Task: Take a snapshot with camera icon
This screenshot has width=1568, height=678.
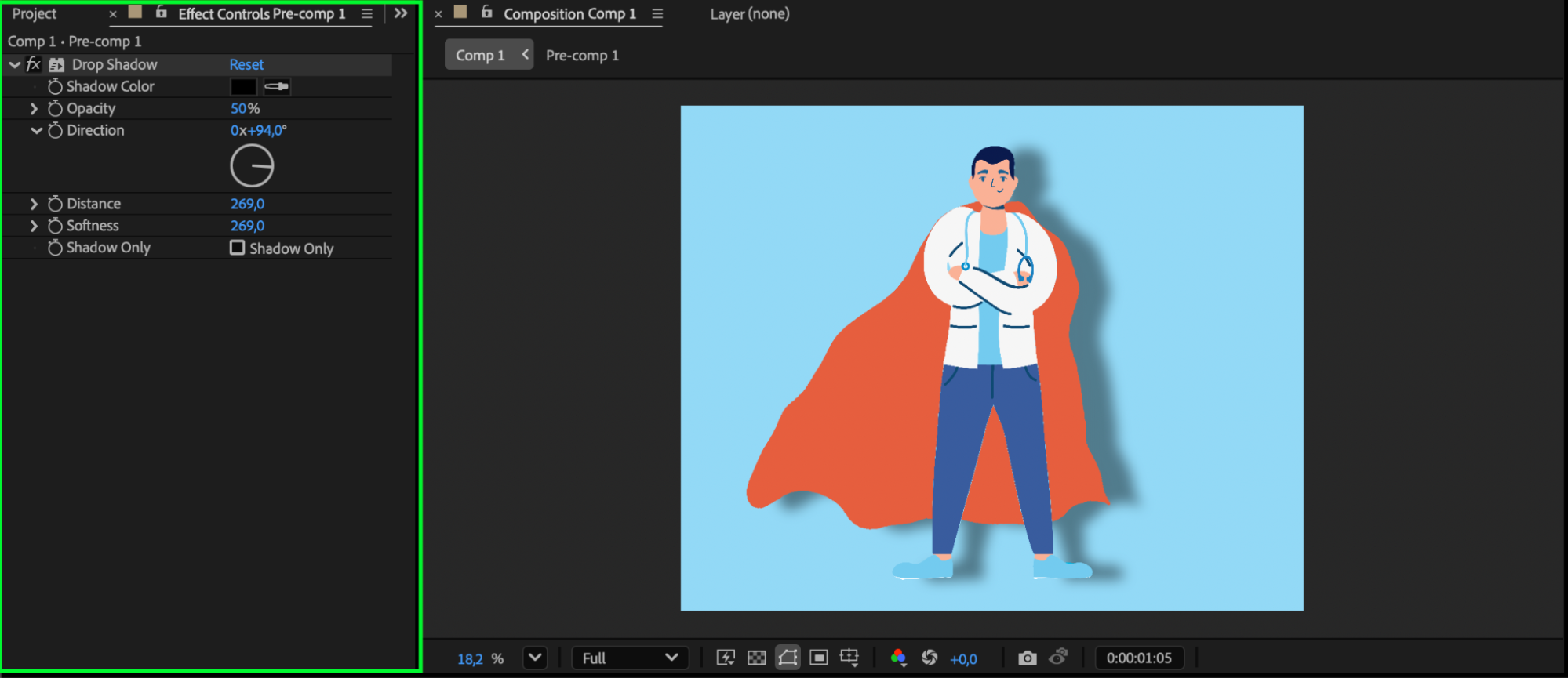Action: pyautogui.click(x=1027, y=658)
